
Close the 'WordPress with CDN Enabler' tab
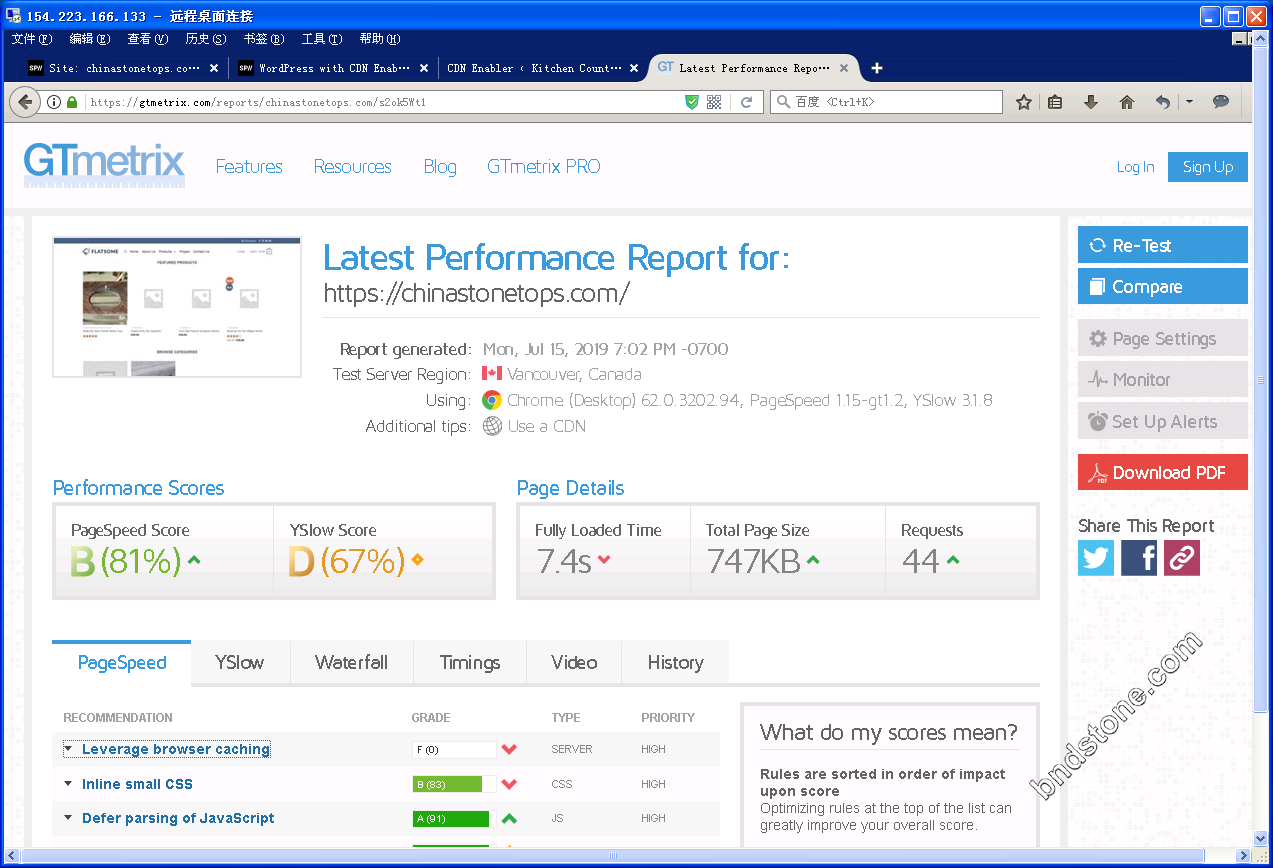click(x=424, y=68)
